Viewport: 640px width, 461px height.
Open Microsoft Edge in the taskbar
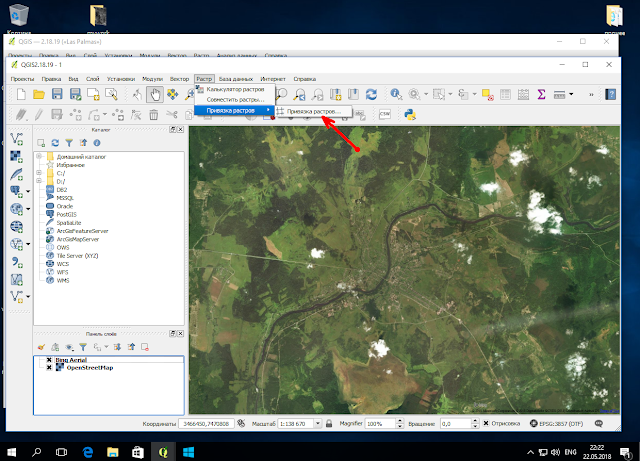pyautogui.click(x=88, y=452)
